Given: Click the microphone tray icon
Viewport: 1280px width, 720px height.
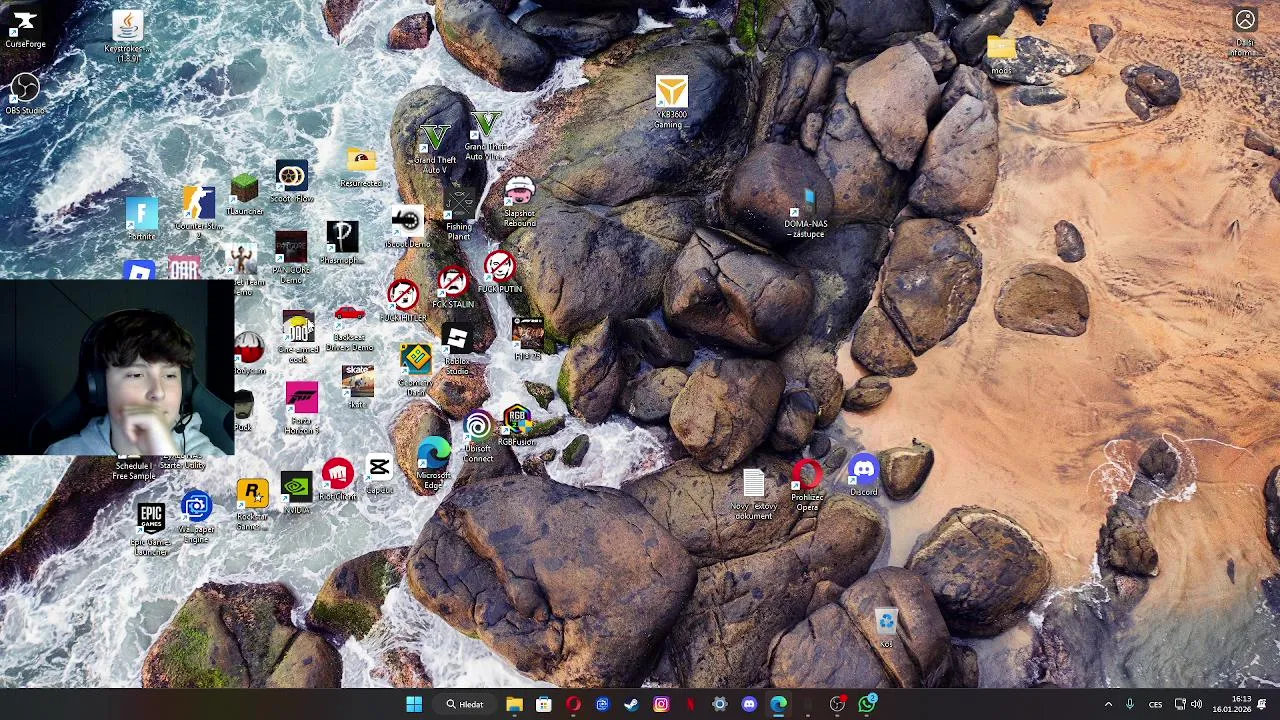Looking at the screenshot, I should point(1130,704).
